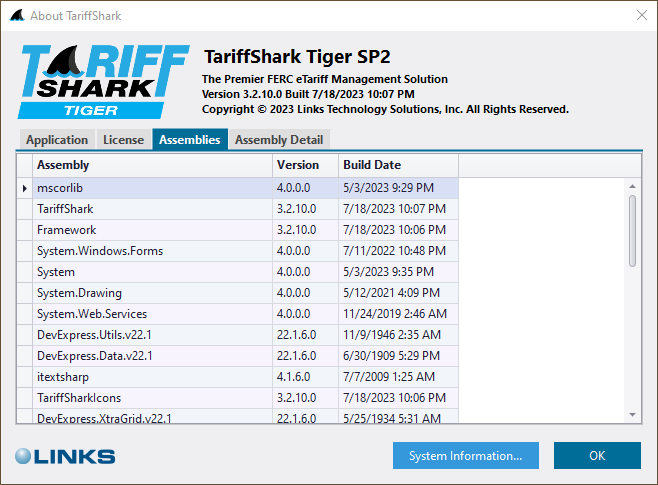Click the shark fin title bar icon
658x485 pixels.
pyautogui.click(x=17, y=16)
